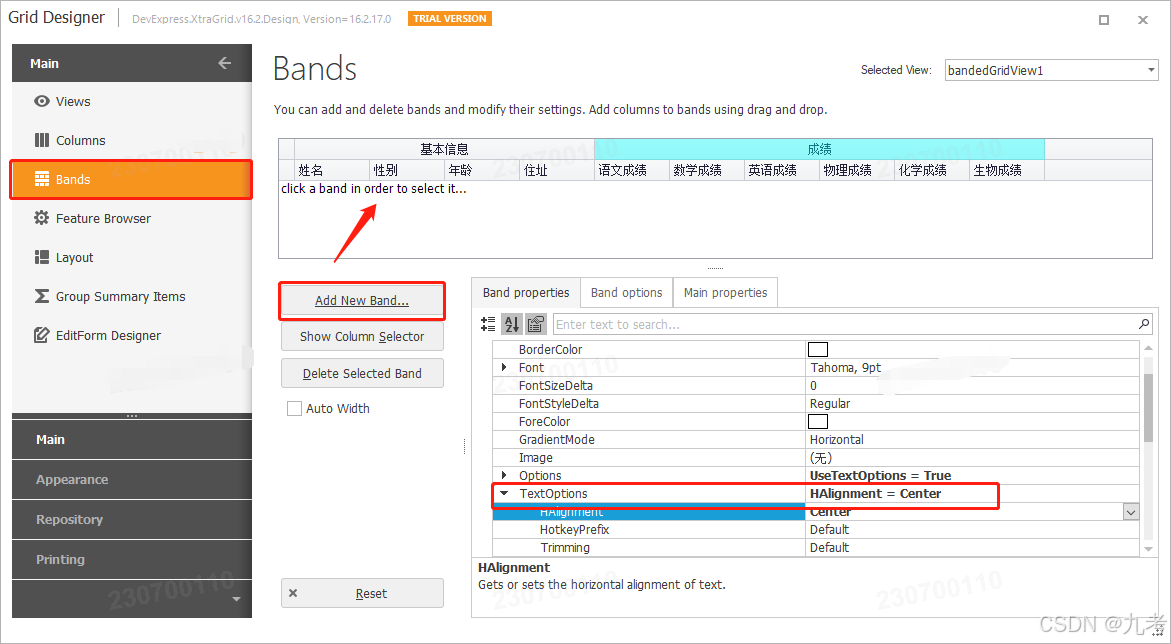Viewport: 1171px width, 644px height.
Task: Click the Add New Band button
Action: click(362, 300)
